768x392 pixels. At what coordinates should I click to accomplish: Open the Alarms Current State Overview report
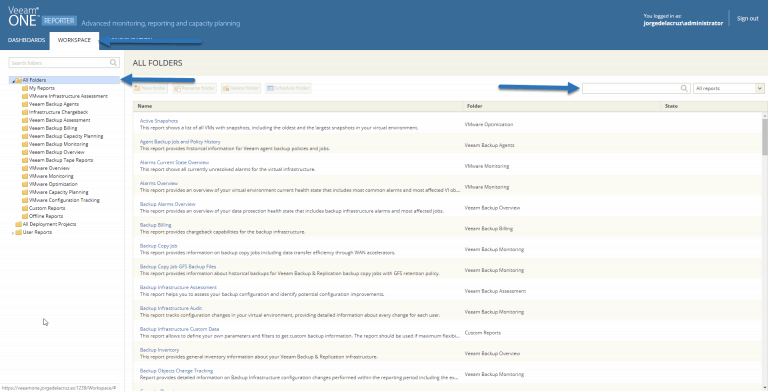pyautogui.click(x=174, y=162)
